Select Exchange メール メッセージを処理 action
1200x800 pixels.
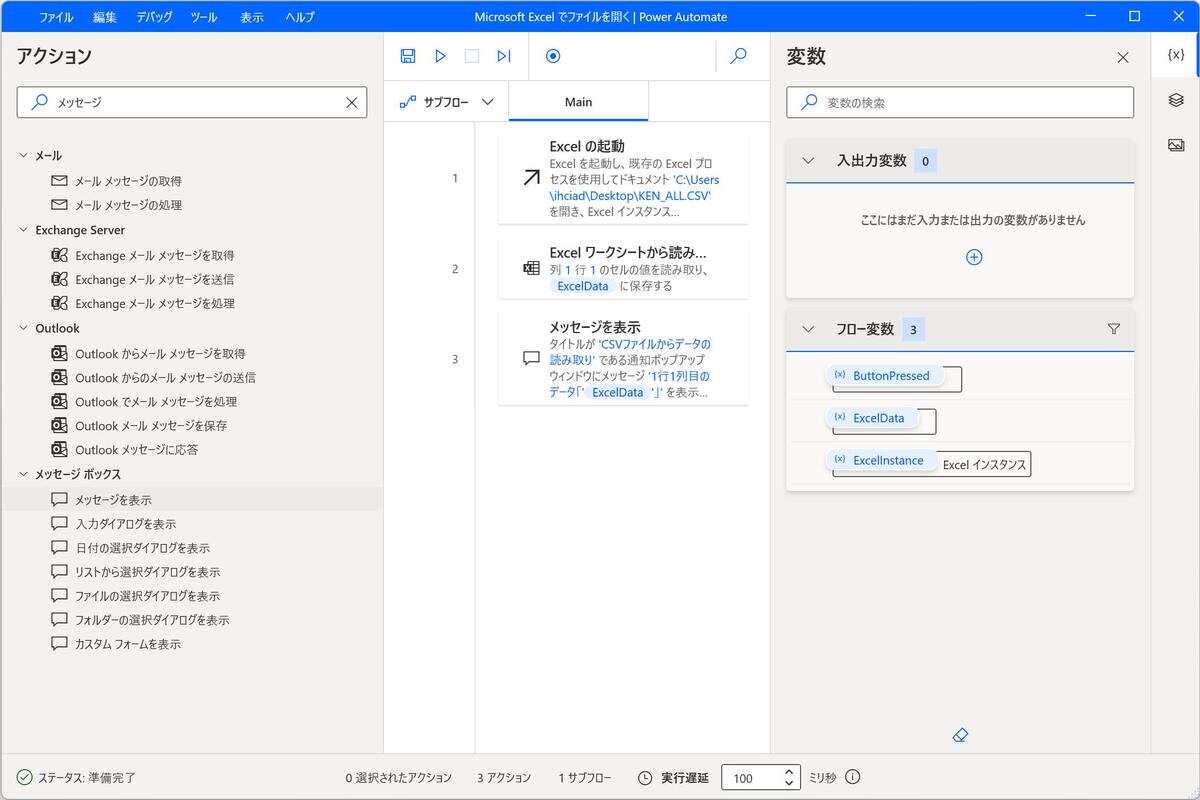click(154, 303)
